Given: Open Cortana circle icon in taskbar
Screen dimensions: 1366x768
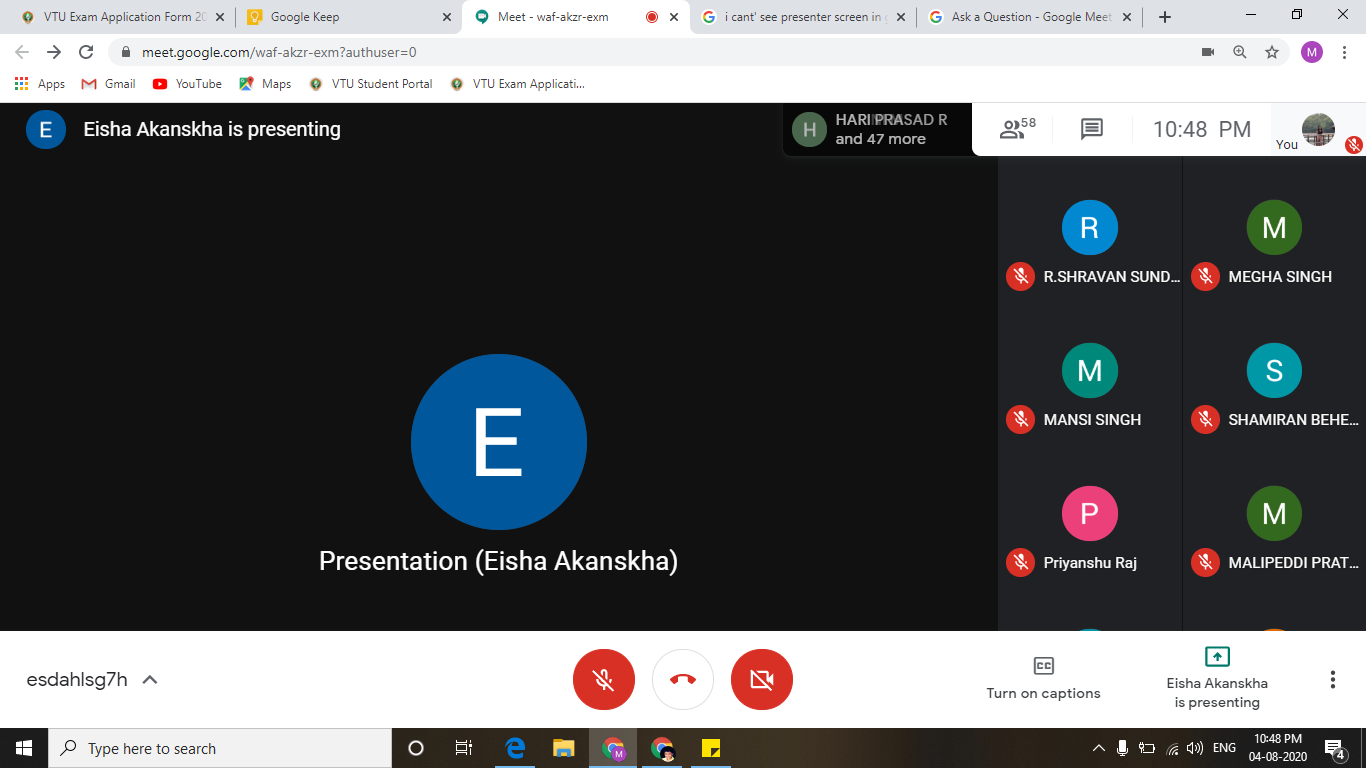Looking at the screenshot, I should click(x=416, y=748).
